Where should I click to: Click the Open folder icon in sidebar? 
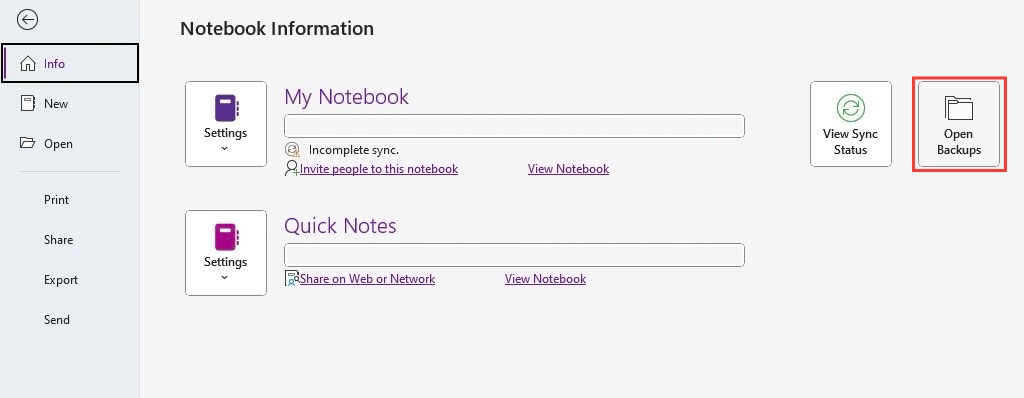point(27,143)
